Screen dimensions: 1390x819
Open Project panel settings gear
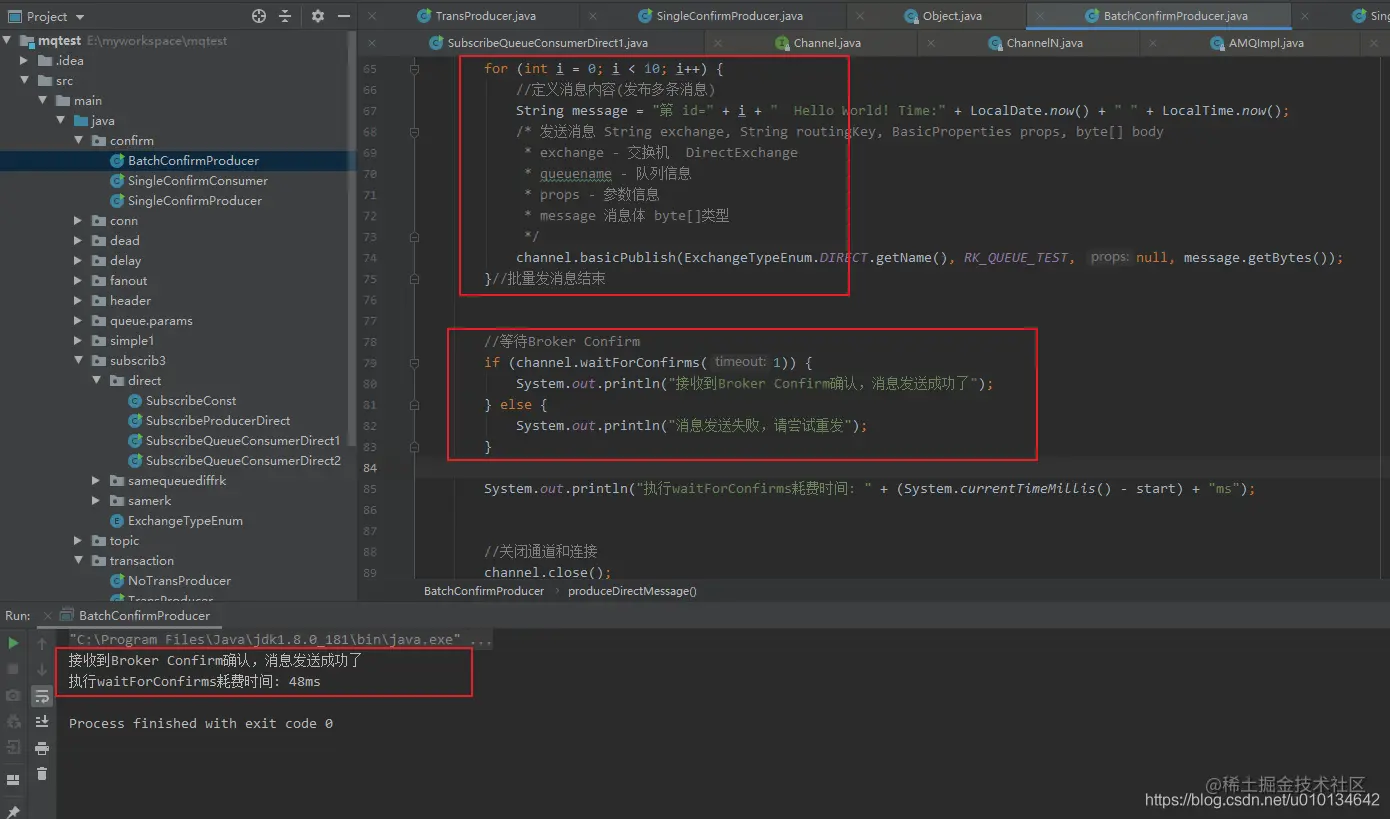318,16
